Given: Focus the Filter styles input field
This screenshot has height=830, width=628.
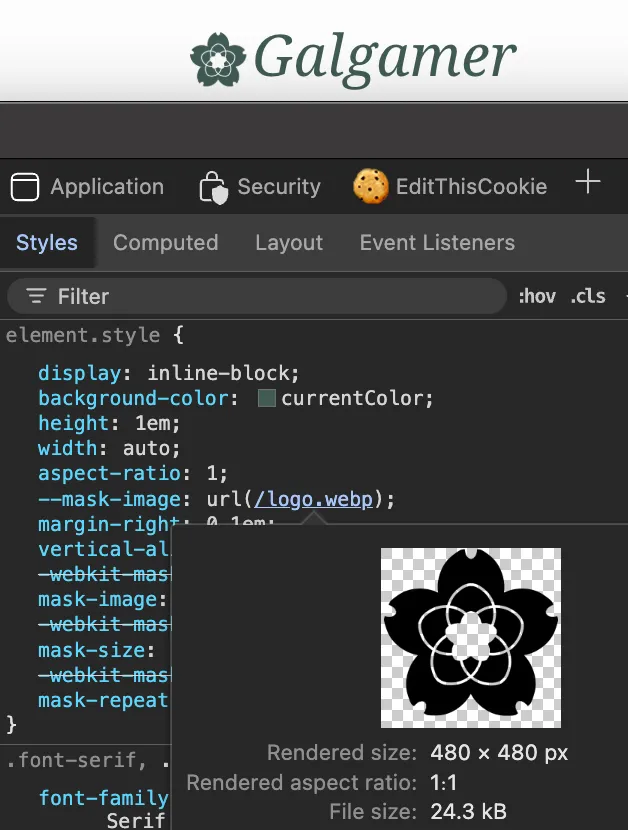Looking at the screenshot, I should point(270,296).
